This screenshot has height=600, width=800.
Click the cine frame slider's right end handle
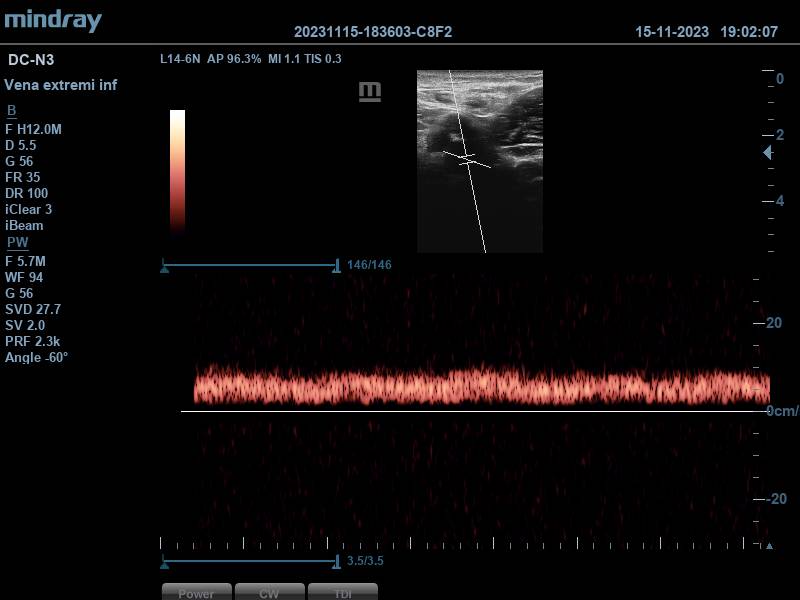tap(337, 266)
